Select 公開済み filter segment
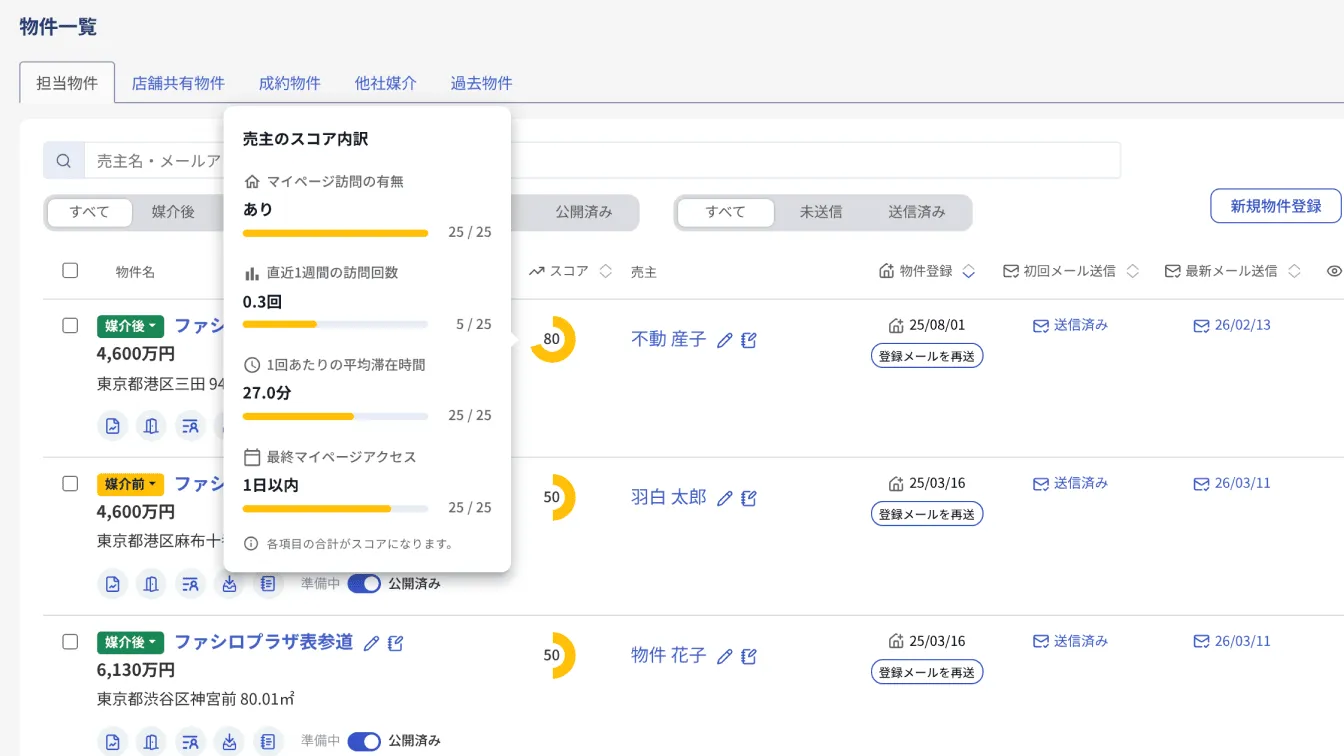 pos(584,212)
